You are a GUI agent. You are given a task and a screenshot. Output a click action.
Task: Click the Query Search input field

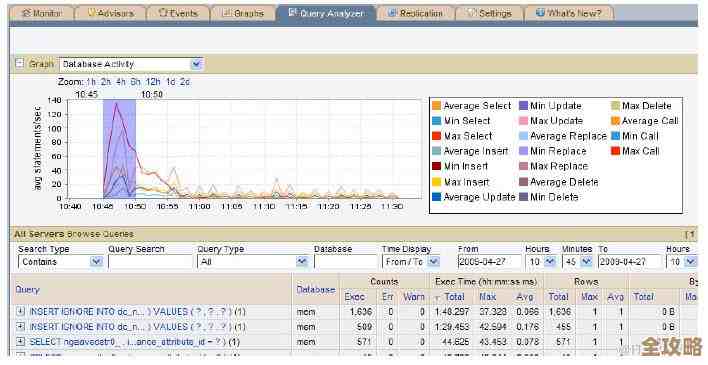tap(150, 262)
